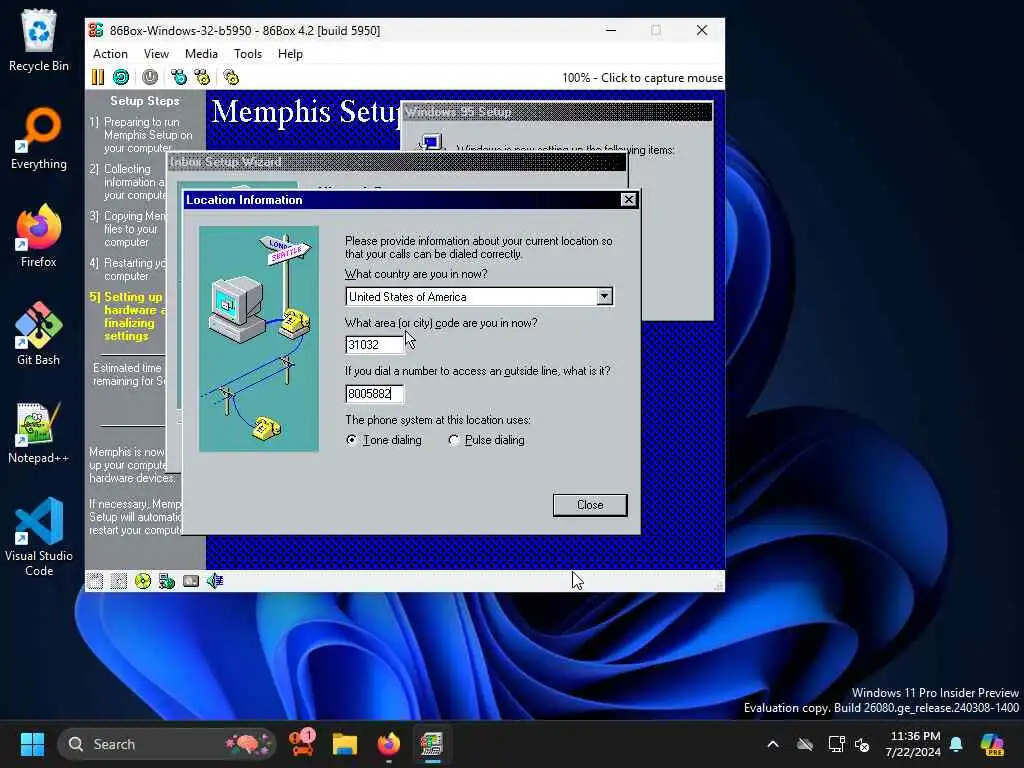
Task: Open the Recycle Bin desktop icon
Action: [x=39, y=40]
